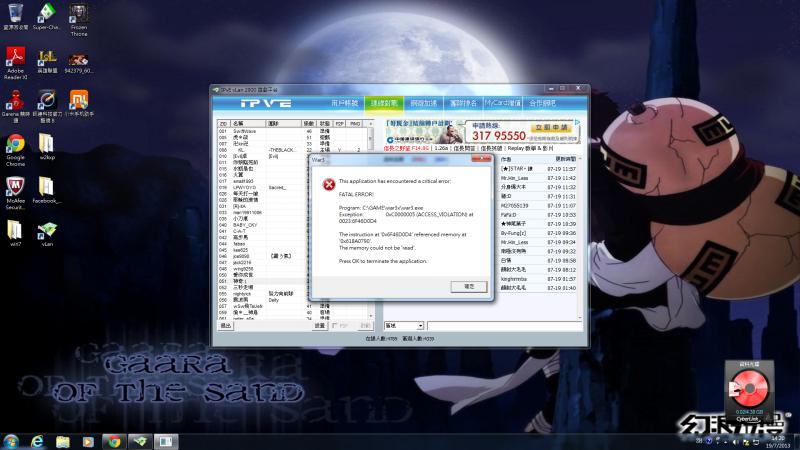
Task: Confirm the War3 fatal error dialog
Action: (469, 287)
